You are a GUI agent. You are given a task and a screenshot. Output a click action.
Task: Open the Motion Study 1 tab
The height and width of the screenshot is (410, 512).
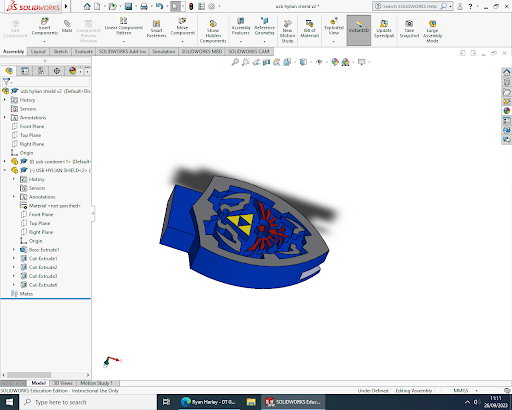click(x=97, y=383)
